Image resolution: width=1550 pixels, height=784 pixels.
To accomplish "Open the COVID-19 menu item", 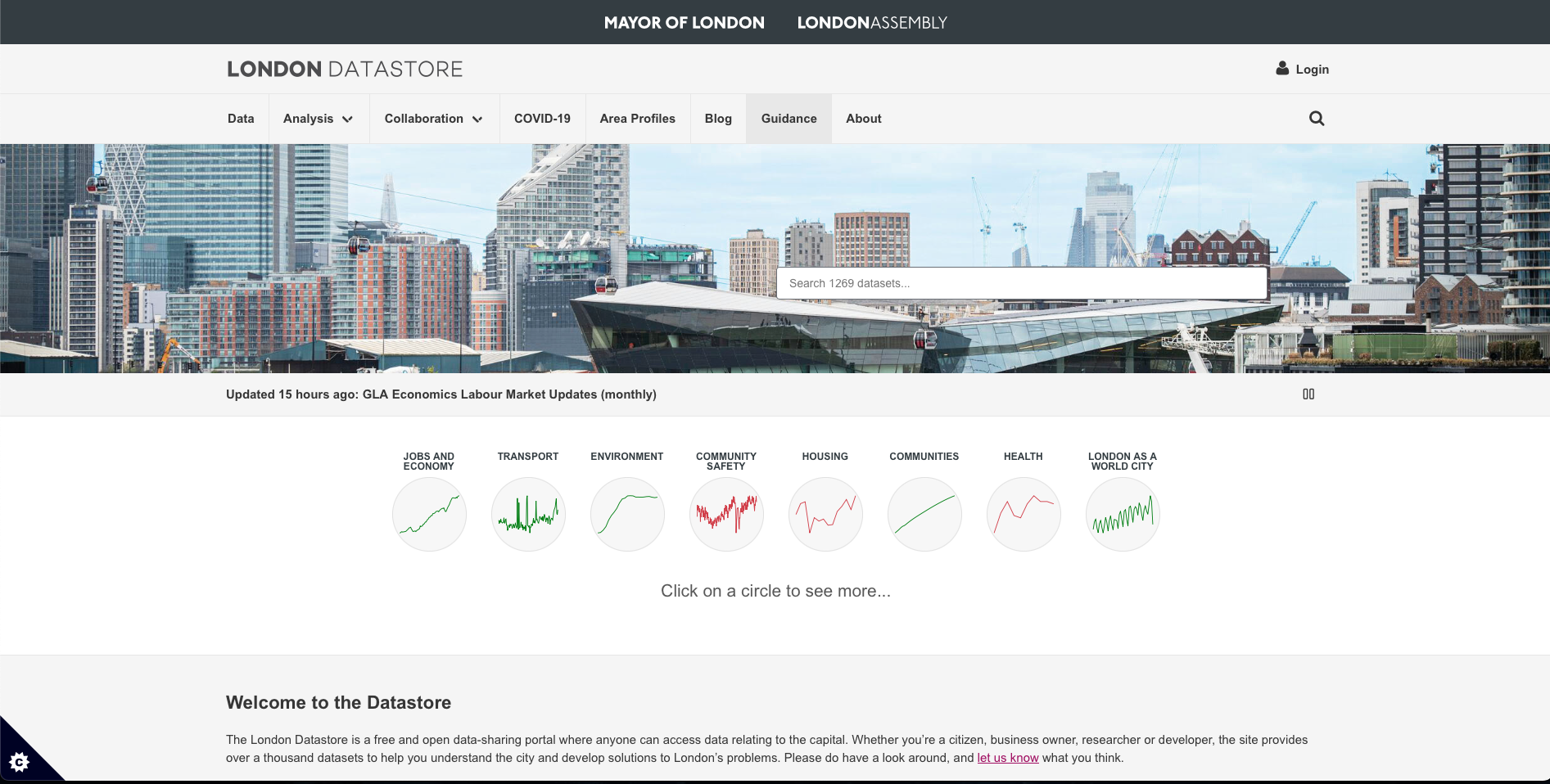I will [542, 119].
